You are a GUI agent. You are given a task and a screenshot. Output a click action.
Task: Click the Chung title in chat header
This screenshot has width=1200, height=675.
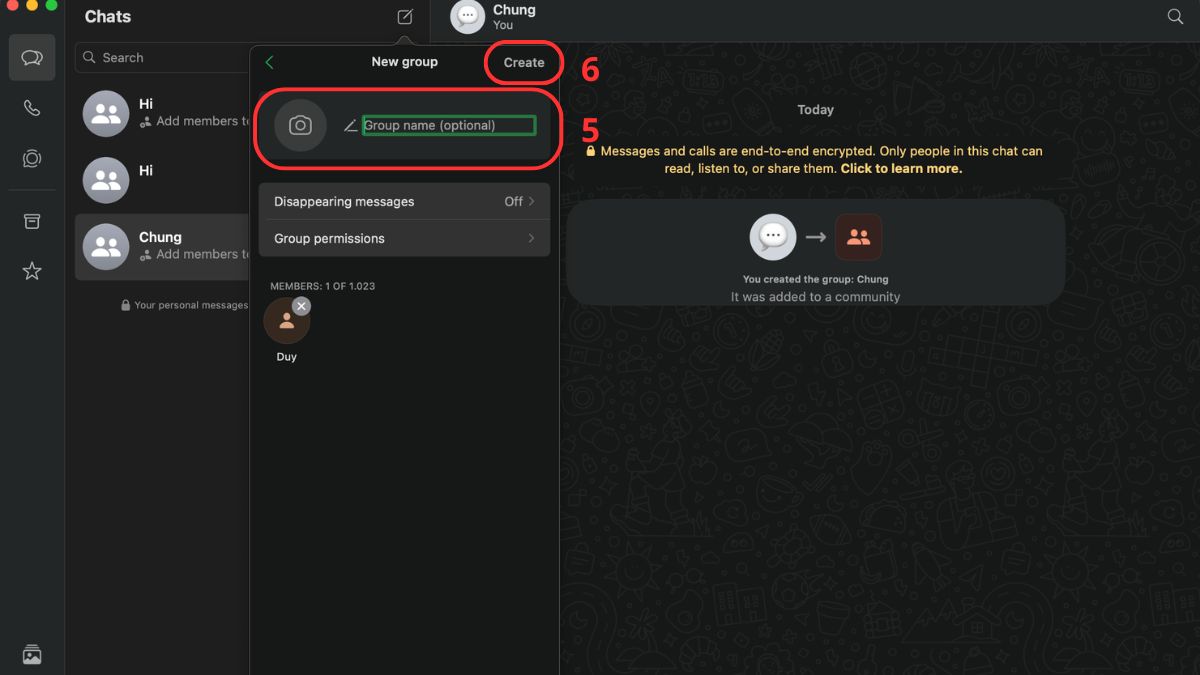[x=514, y=10]
